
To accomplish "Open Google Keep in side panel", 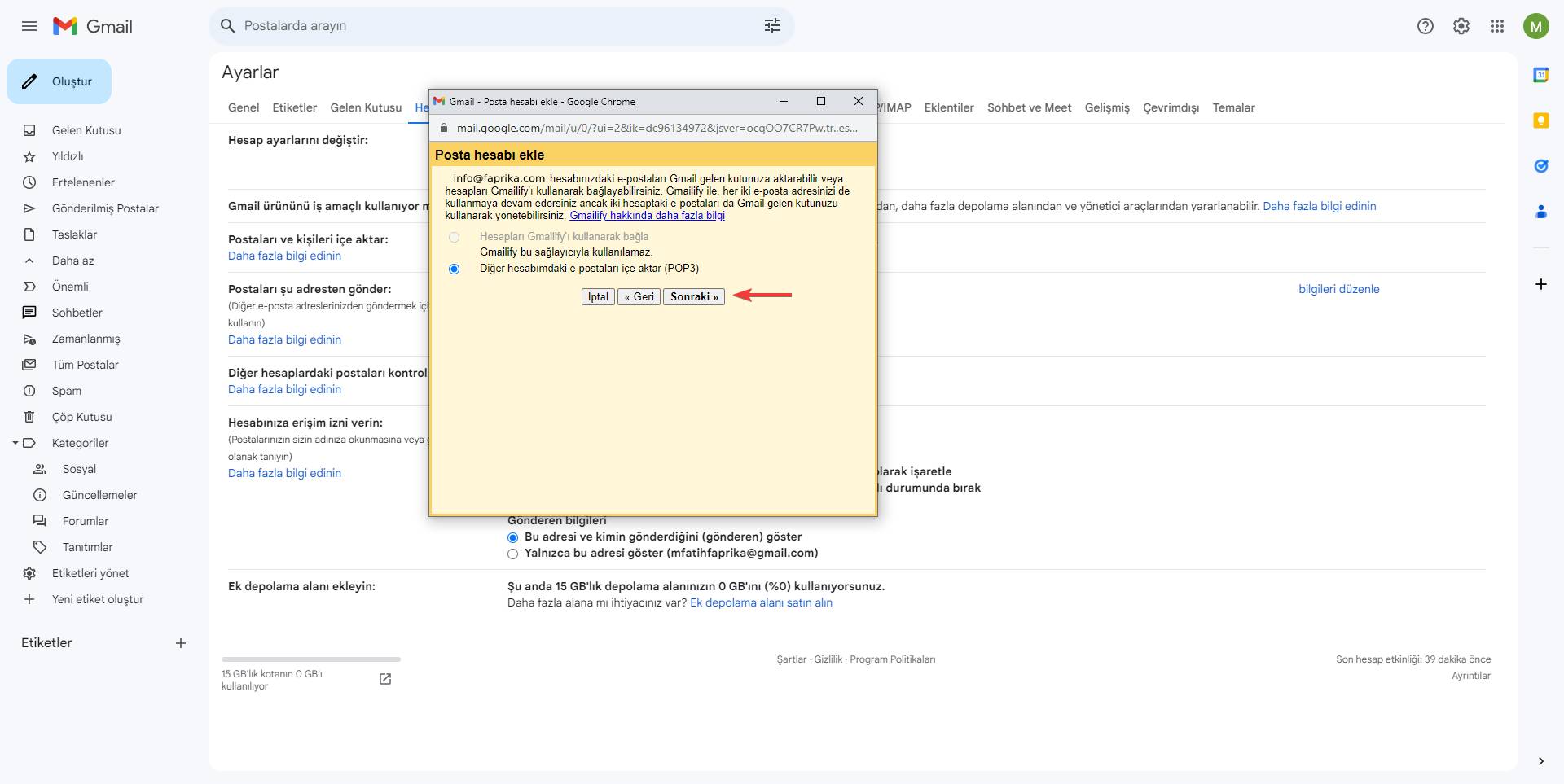I will coord(1541,120).
